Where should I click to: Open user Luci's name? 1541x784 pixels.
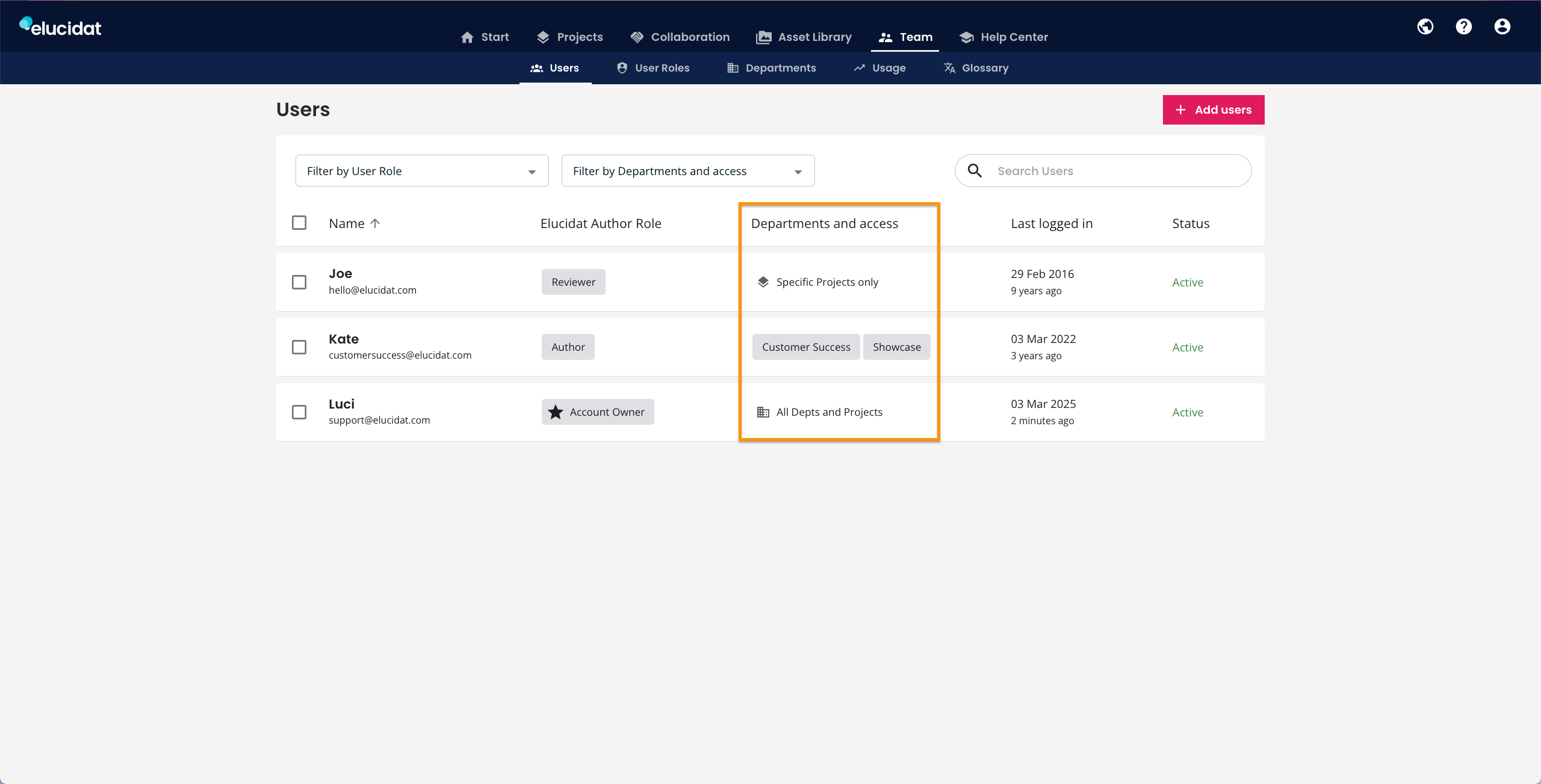click(x=342, y=404)
